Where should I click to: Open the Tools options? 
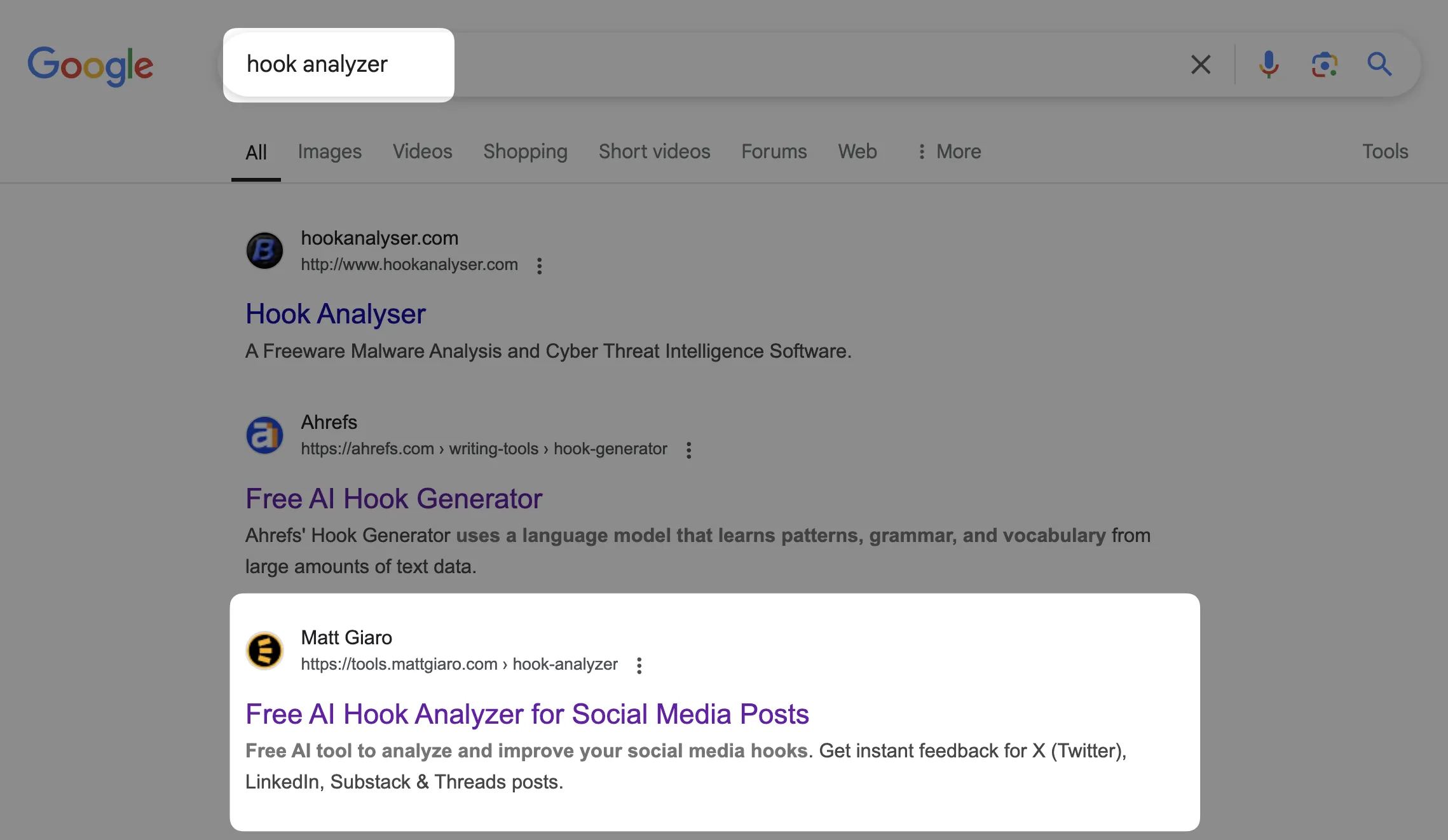[1384, 152]
